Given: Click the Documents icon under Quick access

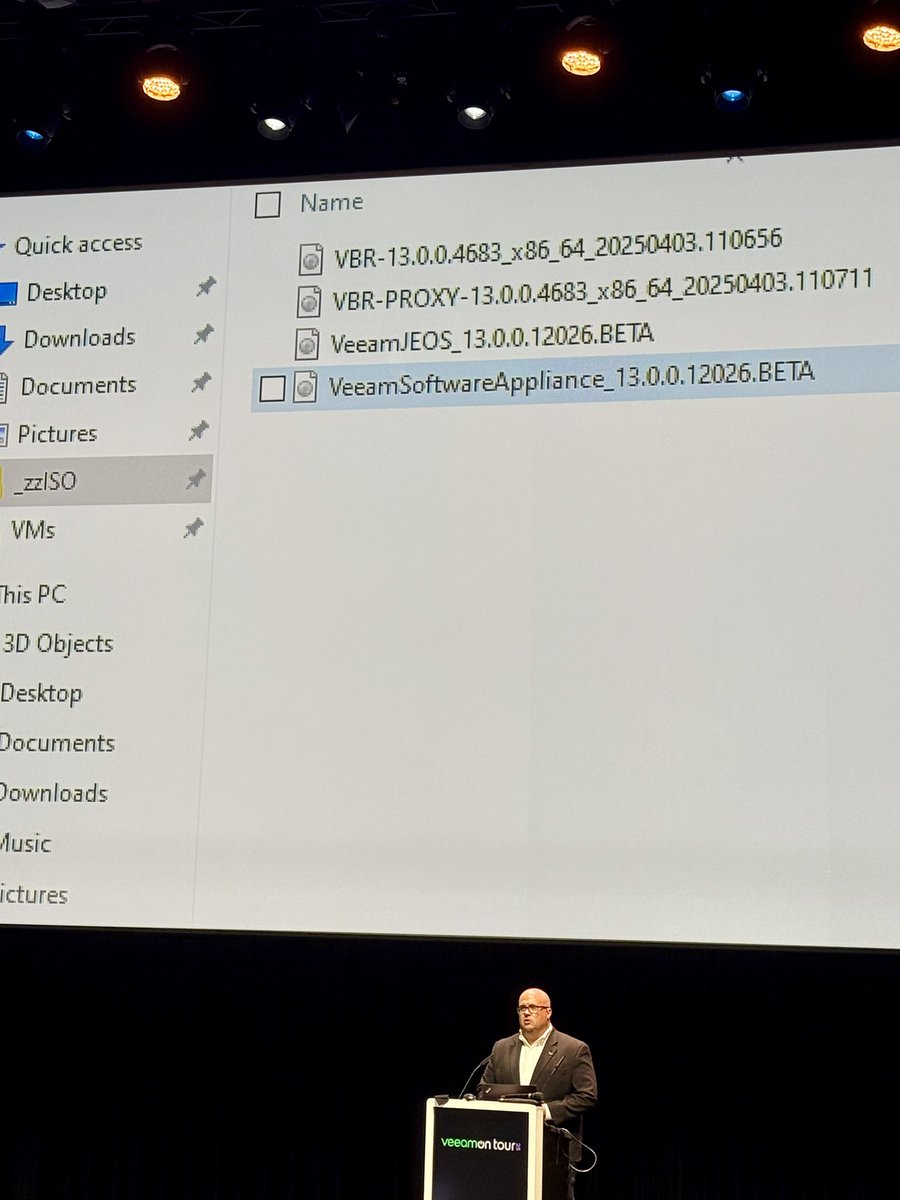Looking at the screenshot, I should 3,387.
